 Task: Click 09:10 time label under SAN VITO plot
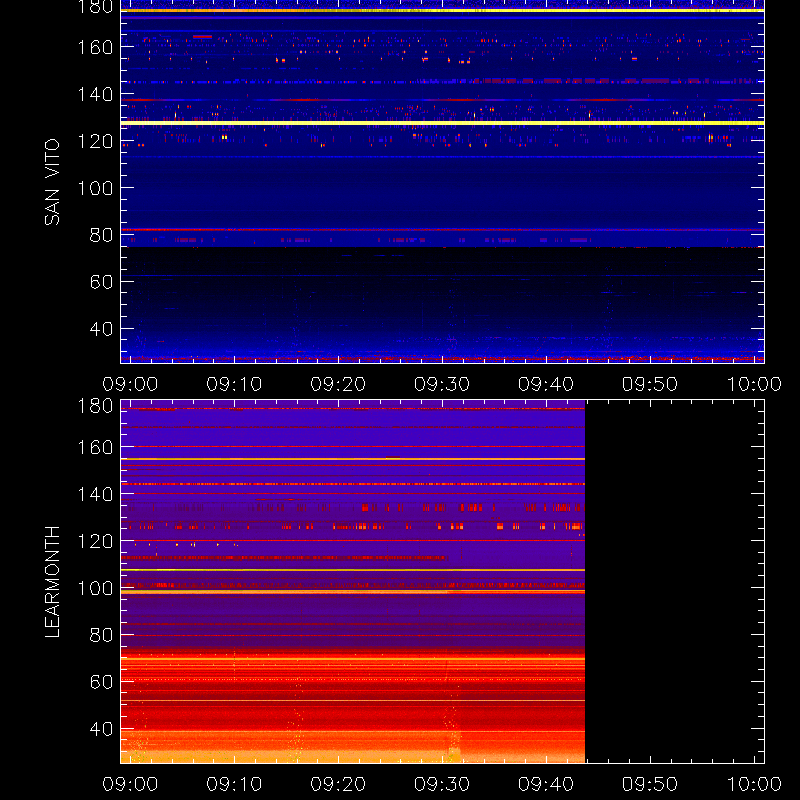coord(234,384)
